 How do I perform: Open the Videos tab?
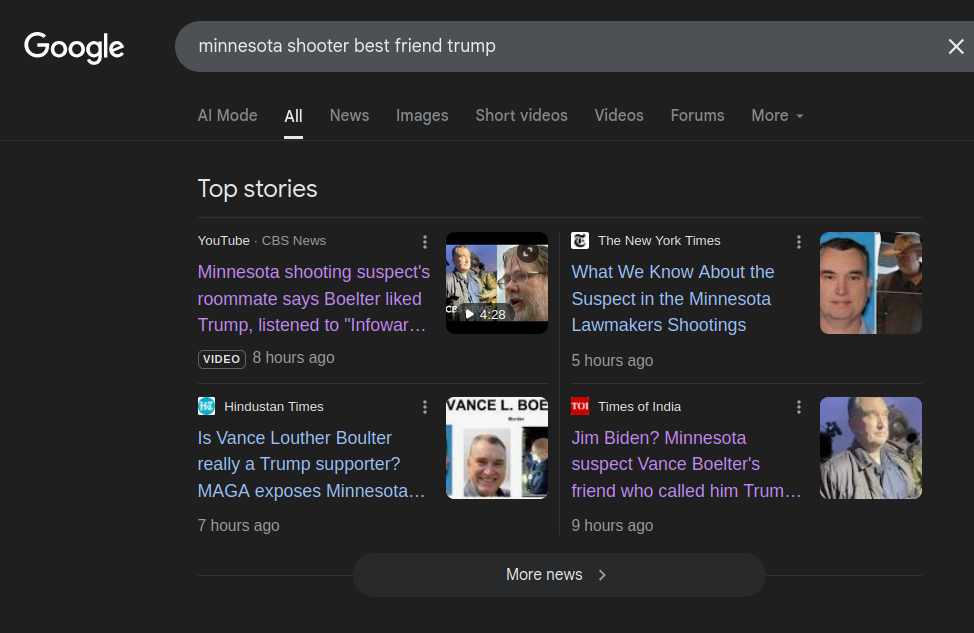(x=619, y=116)
